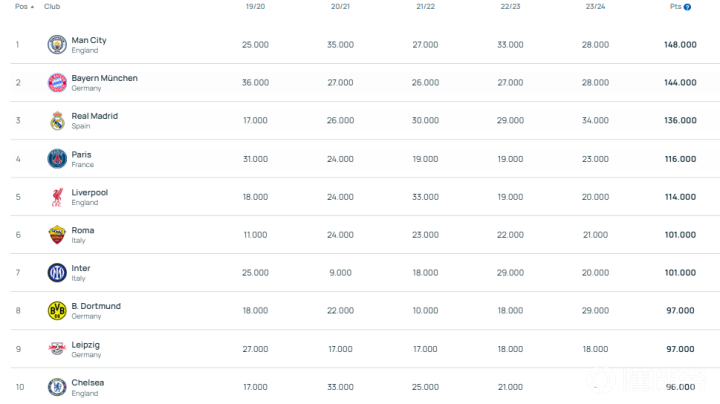Open the Bayern München club name link
This screenshot has width=720, height=404.
pos(104,78)
